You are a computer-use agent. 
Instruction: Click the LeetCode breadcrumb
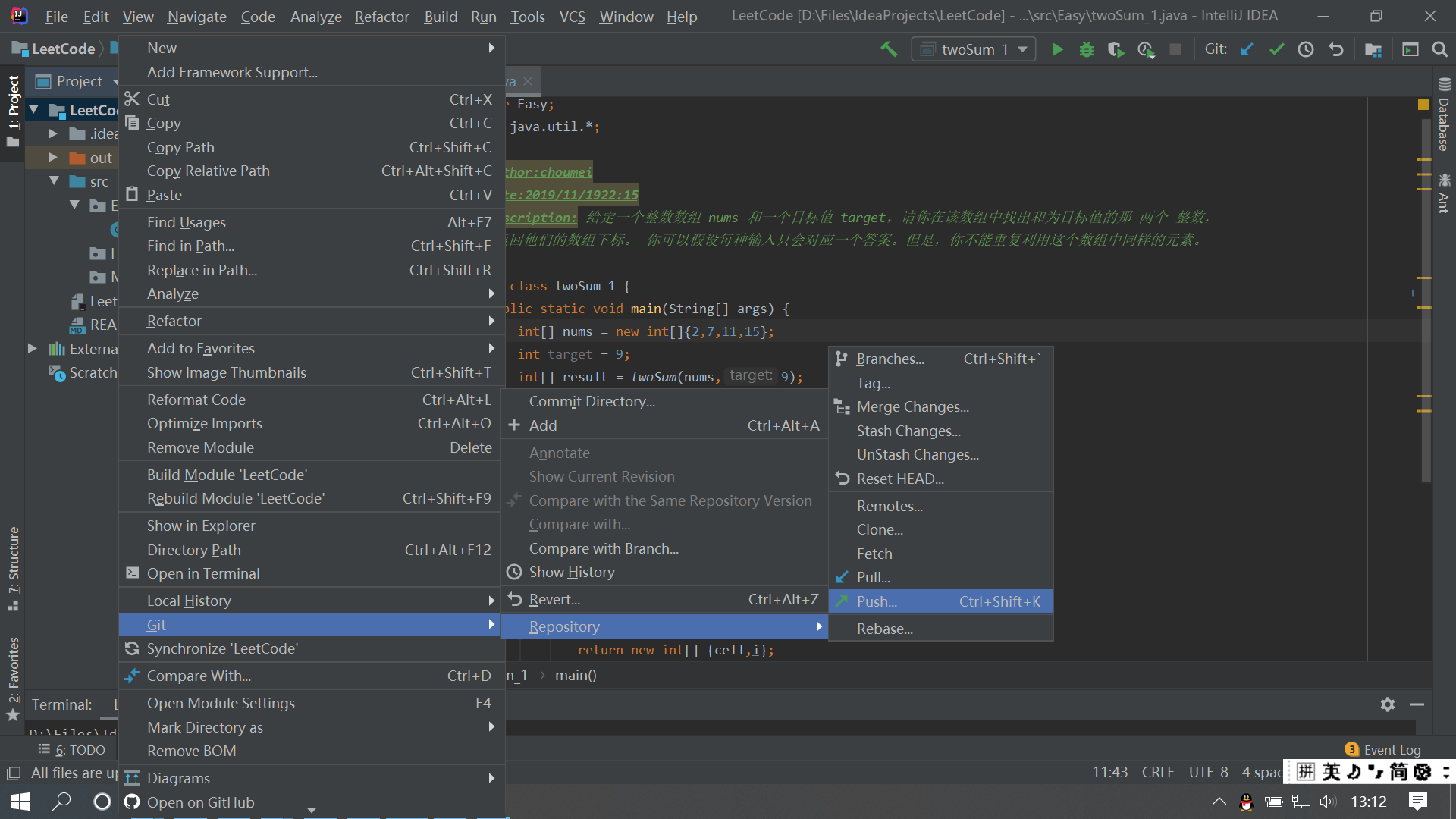click(54, 49)
